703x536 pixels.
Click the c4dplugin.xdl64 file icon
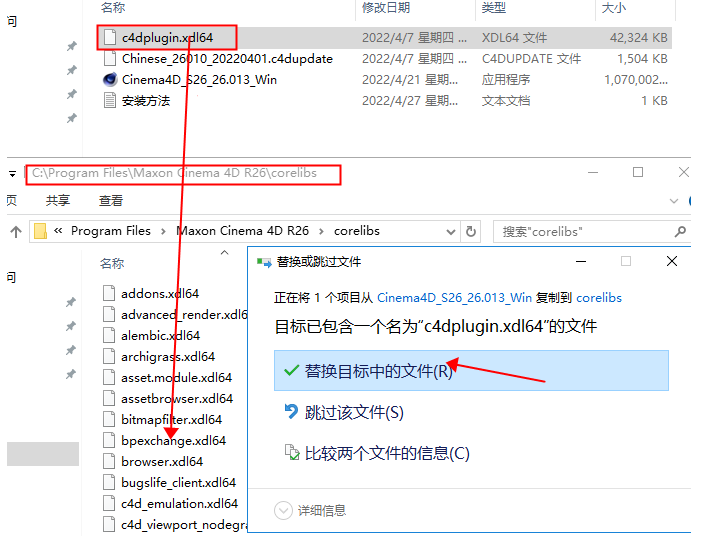[x=109, y=38]
